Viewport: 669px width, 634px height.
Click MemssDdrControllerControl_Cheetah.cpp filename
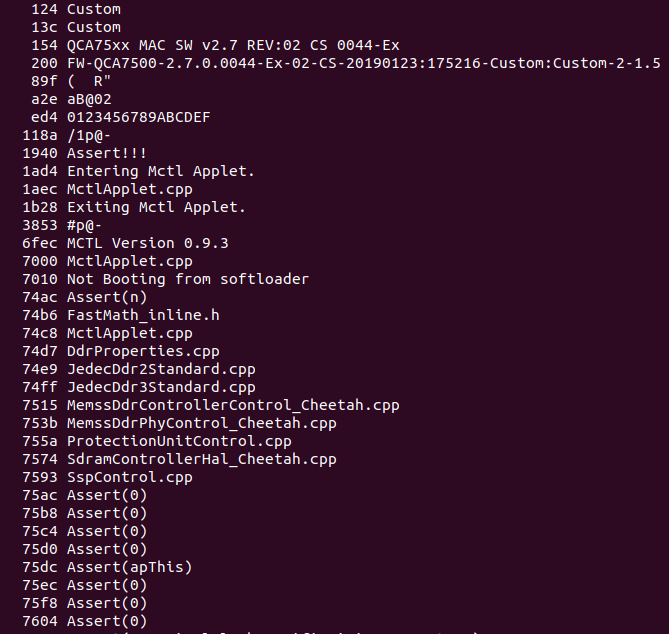click(x=233, y=405)
